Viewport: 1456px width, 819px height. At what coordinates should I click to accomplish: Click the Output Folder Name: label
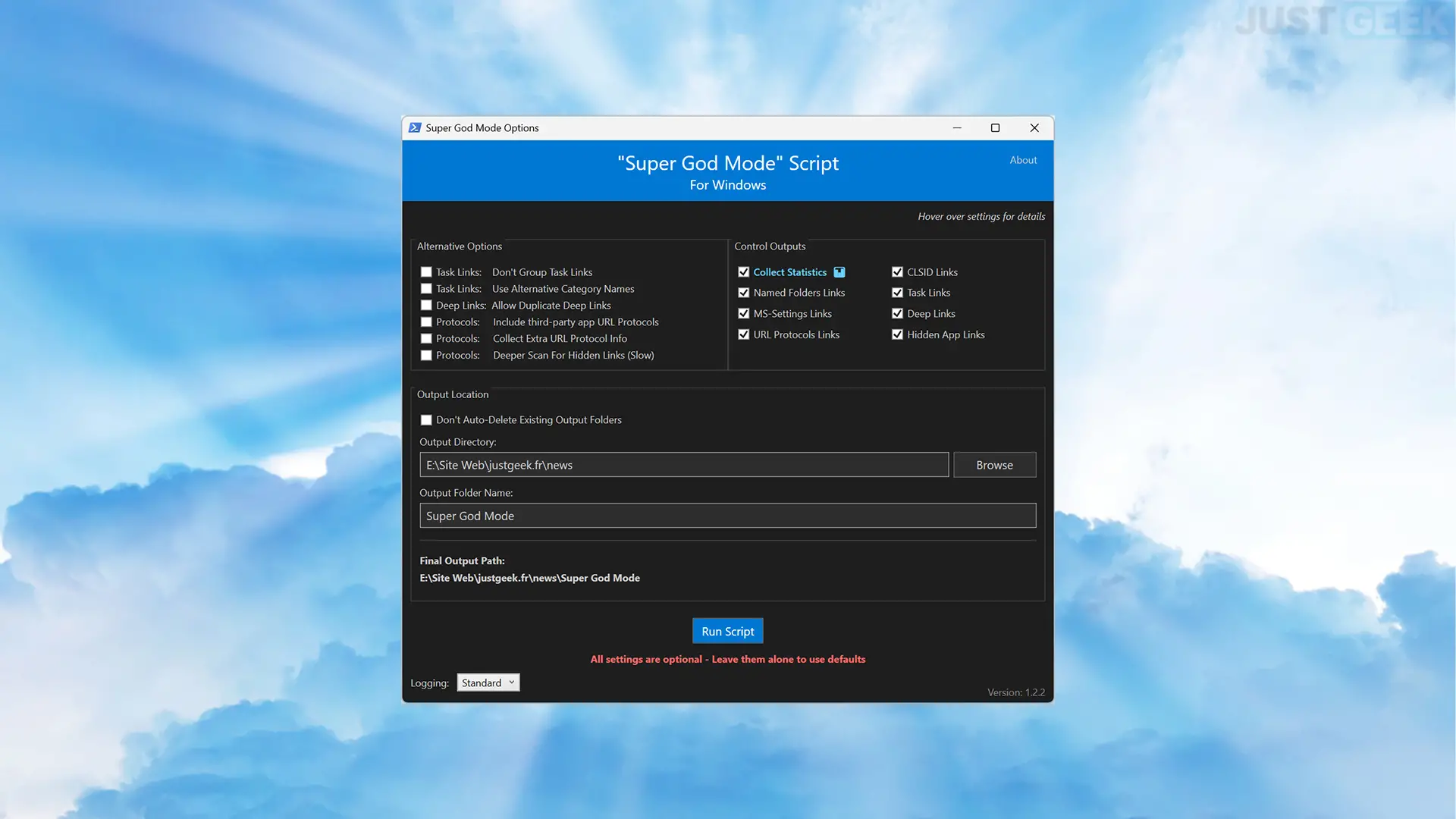click(466, 493)
